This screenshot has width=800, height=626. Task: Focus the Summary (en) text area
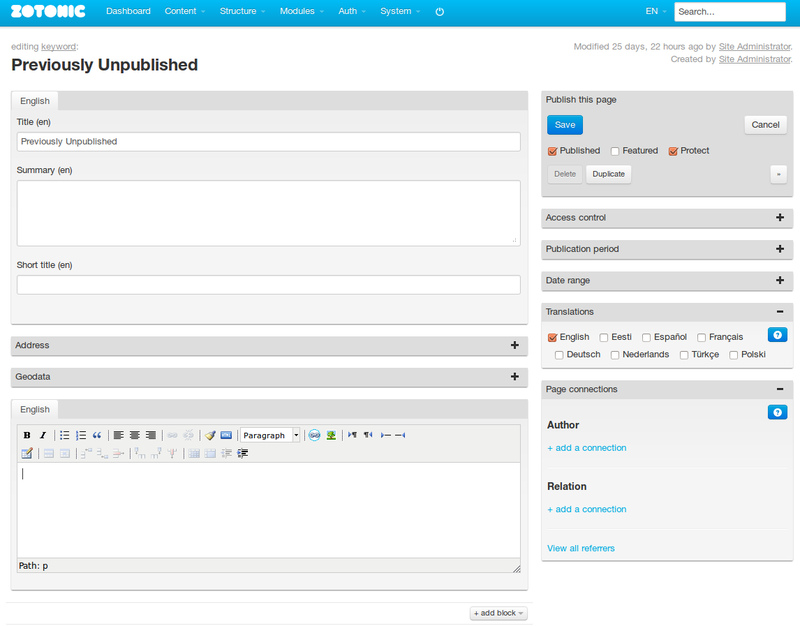pos(268,213)
